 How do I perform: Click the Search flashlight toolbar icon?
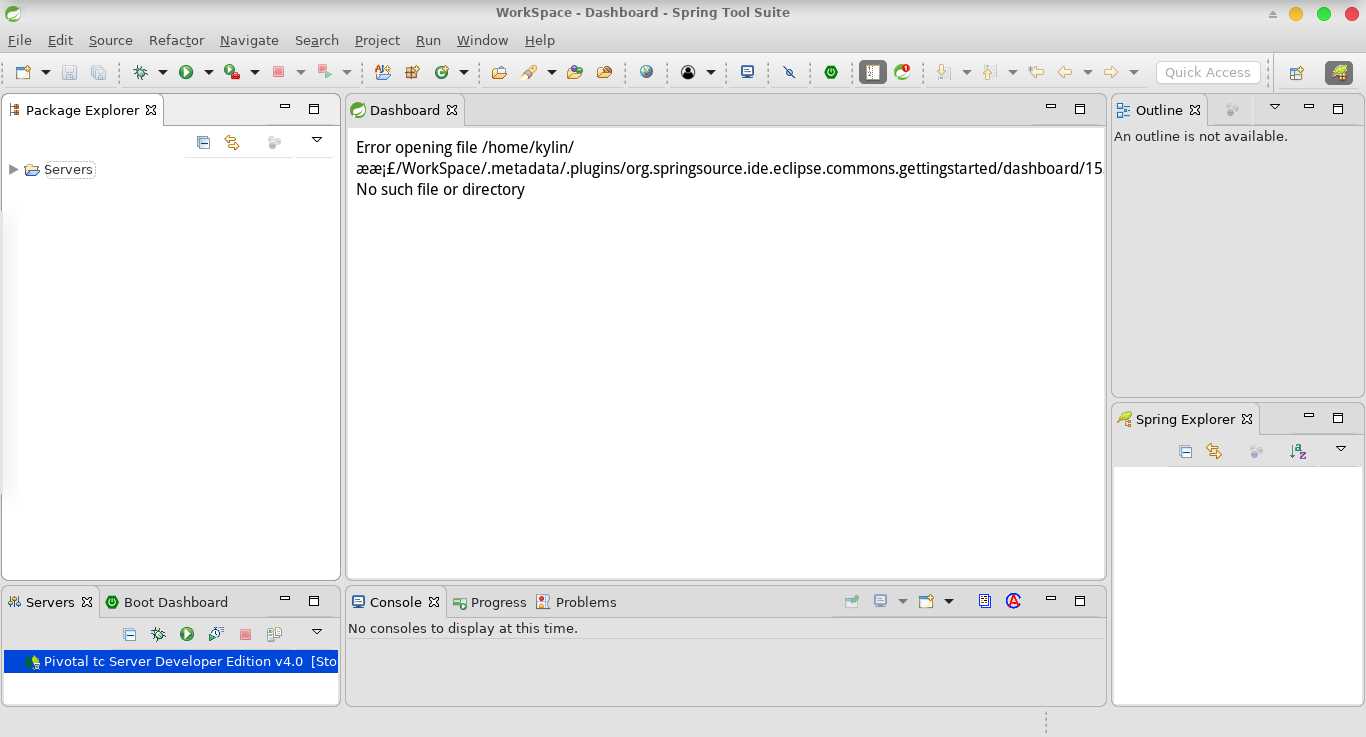[x=529, y=72]
